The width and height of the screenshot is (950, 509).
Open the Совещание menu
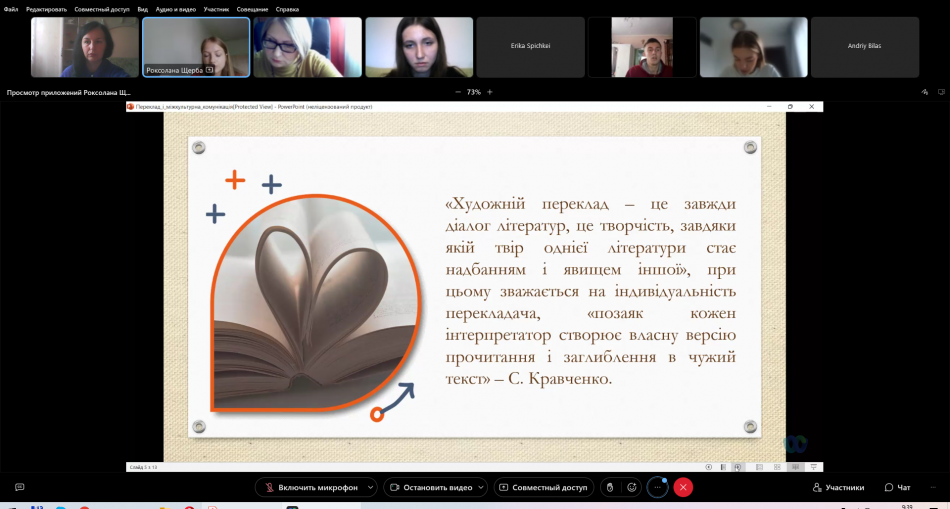pos(252,9)
